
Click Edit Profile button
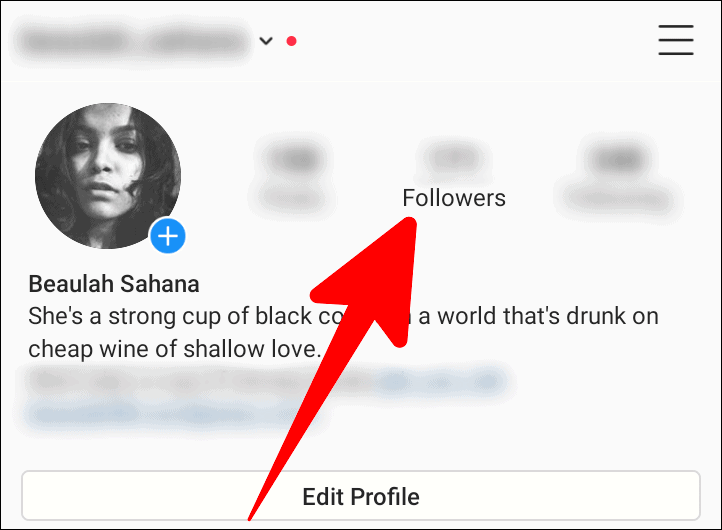[361, 496]
